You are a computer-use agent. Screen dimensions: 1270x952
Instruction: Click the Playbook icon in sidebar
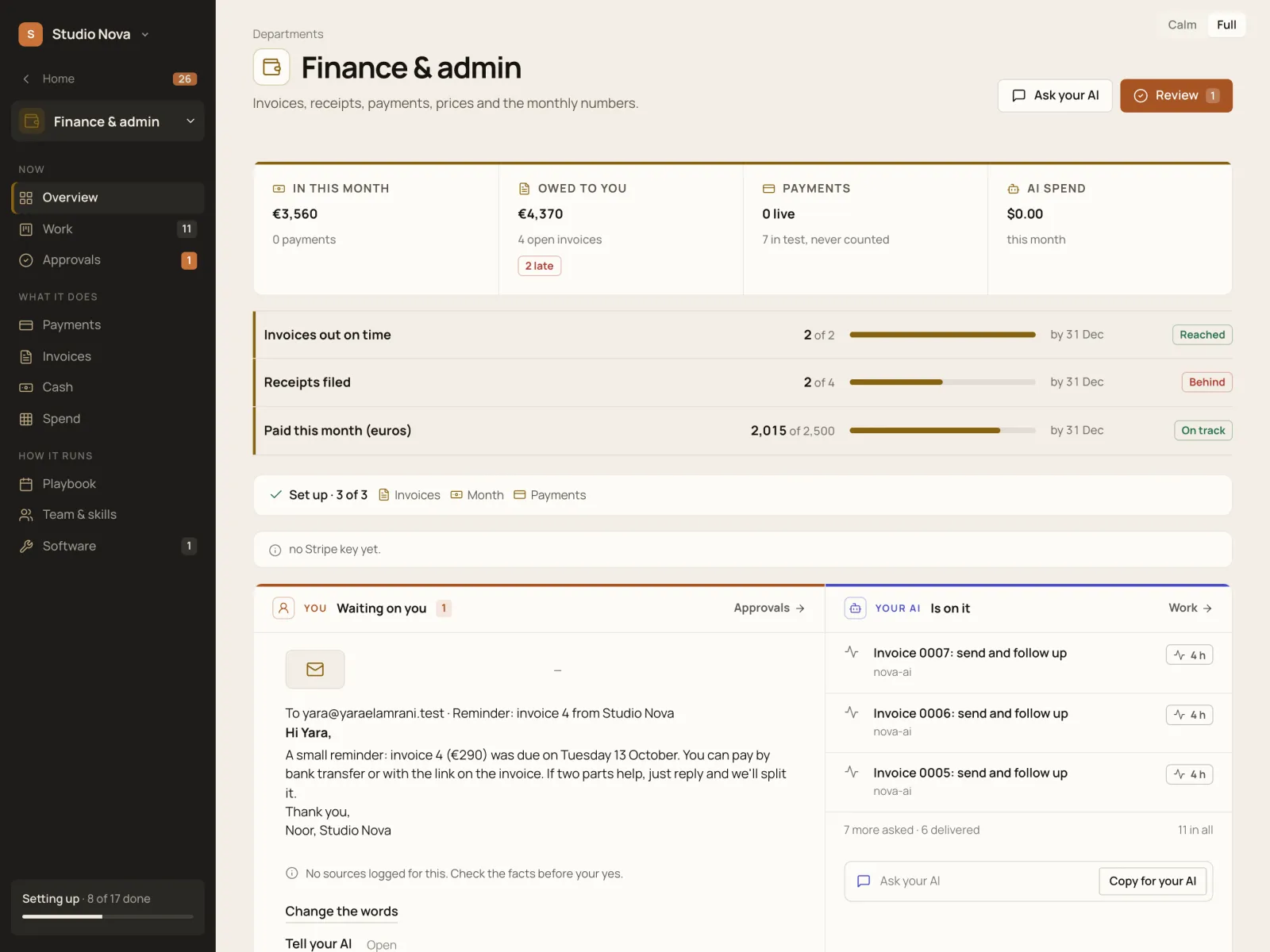(x=26, y=484)
